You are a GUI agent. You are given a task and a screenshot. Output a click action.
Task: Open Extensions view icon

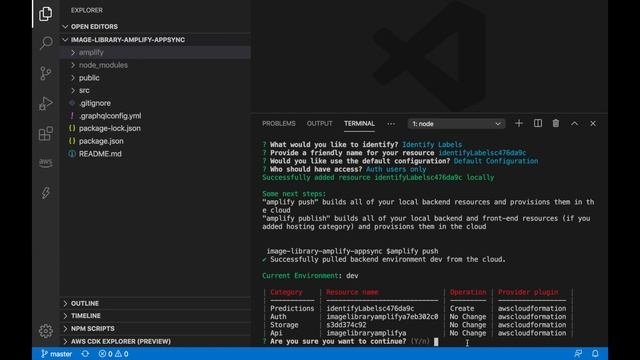click(46, 133)
